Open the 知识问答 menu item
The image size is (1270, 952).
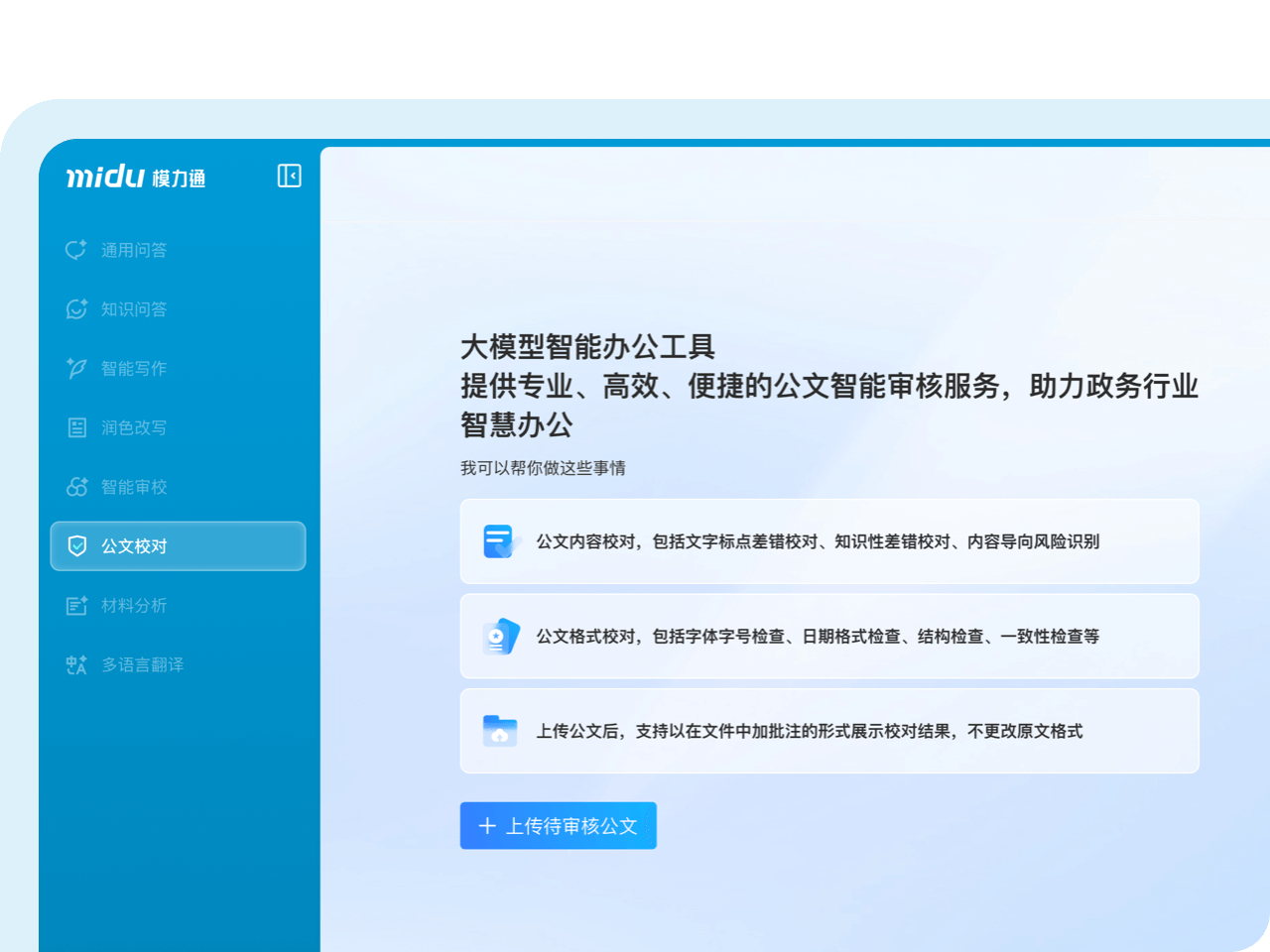[x=178, y=309]
